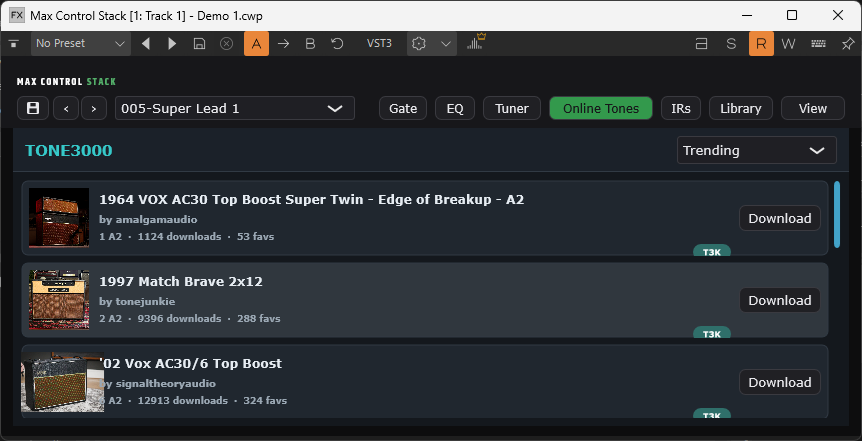
Task: Expand the dropdown arrow beside the gear
Action: (x=446, y=43)
